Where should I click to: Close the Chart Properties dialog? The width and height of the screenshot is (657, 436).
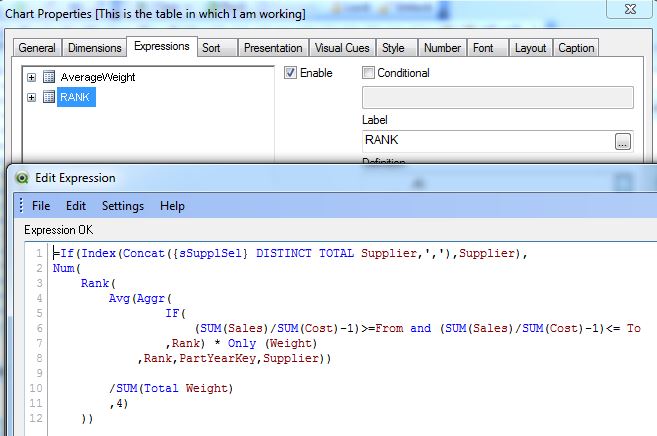click(x=630, y=9)
